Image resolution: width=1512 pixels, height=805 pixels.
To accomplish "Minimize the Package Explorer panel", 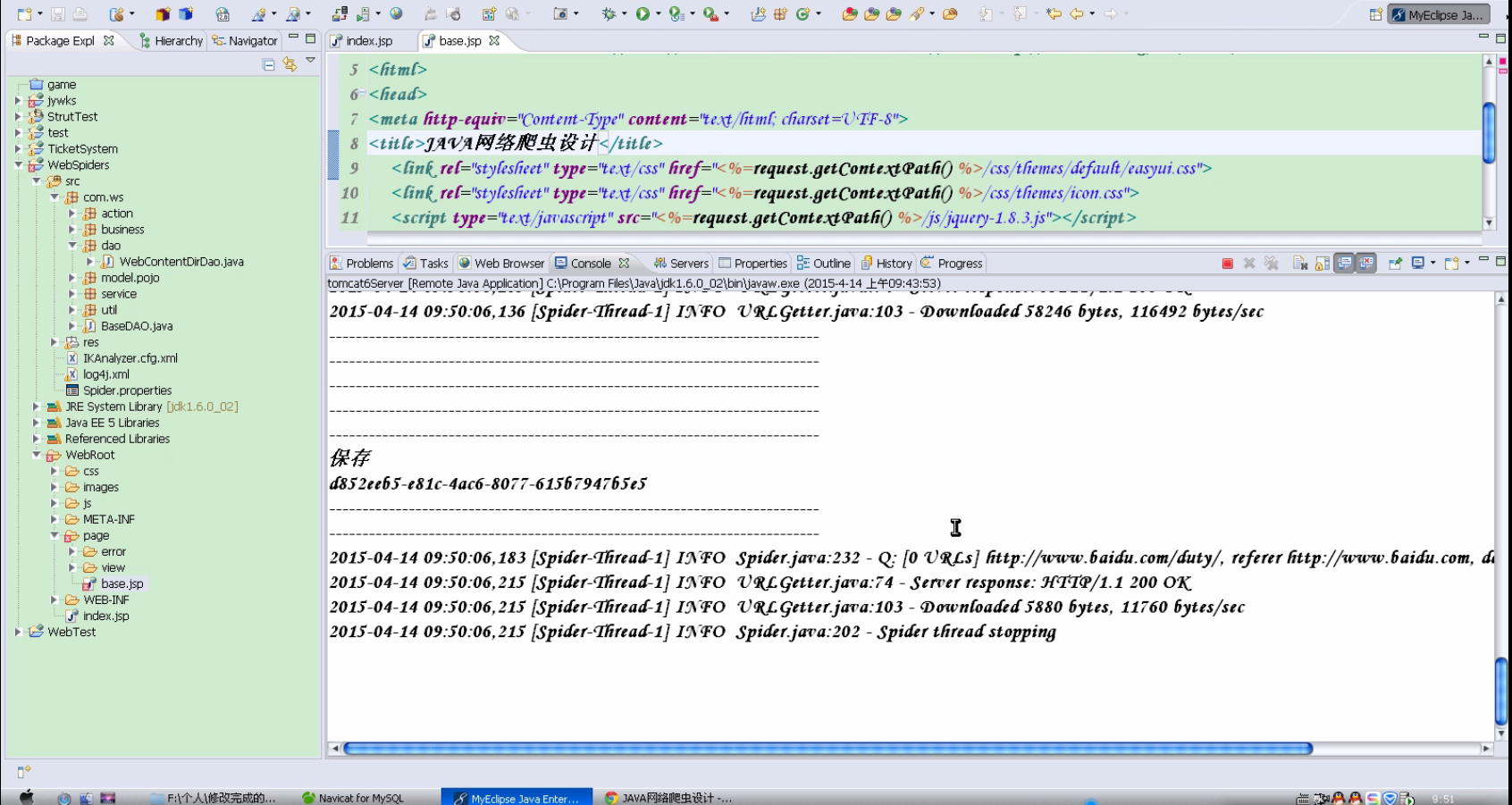I will (293, 38).
